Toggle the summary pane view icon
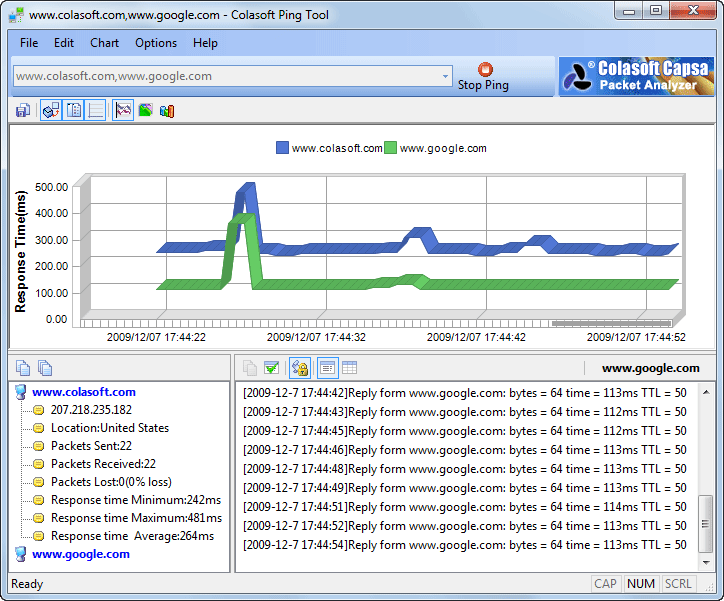Viewport: 724px width, 601px height. tap(73, 111)
